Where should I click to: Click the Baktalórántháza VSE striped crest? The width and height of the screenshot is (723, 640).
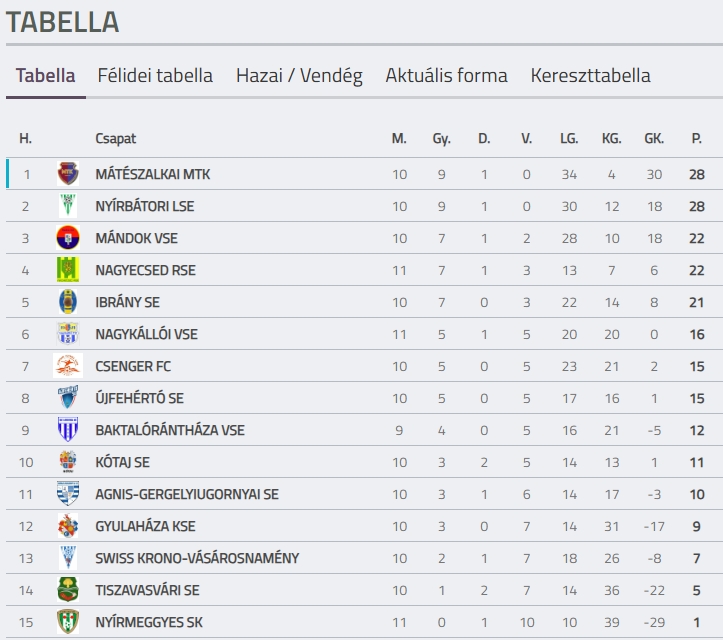[x=67, y=430]
